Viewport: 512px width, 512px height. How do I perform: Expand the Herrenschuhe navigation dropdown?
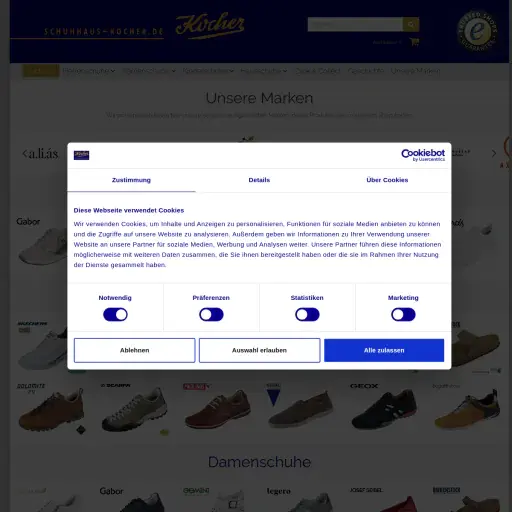149,71
